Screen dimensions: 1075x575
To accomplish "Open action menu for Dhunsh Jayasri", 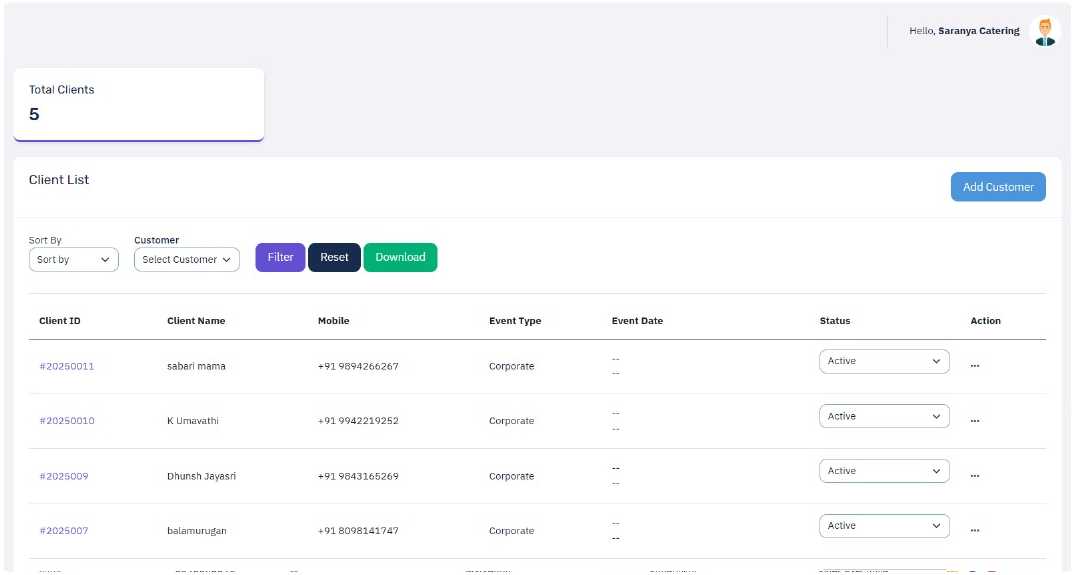I will pos(975,476).
